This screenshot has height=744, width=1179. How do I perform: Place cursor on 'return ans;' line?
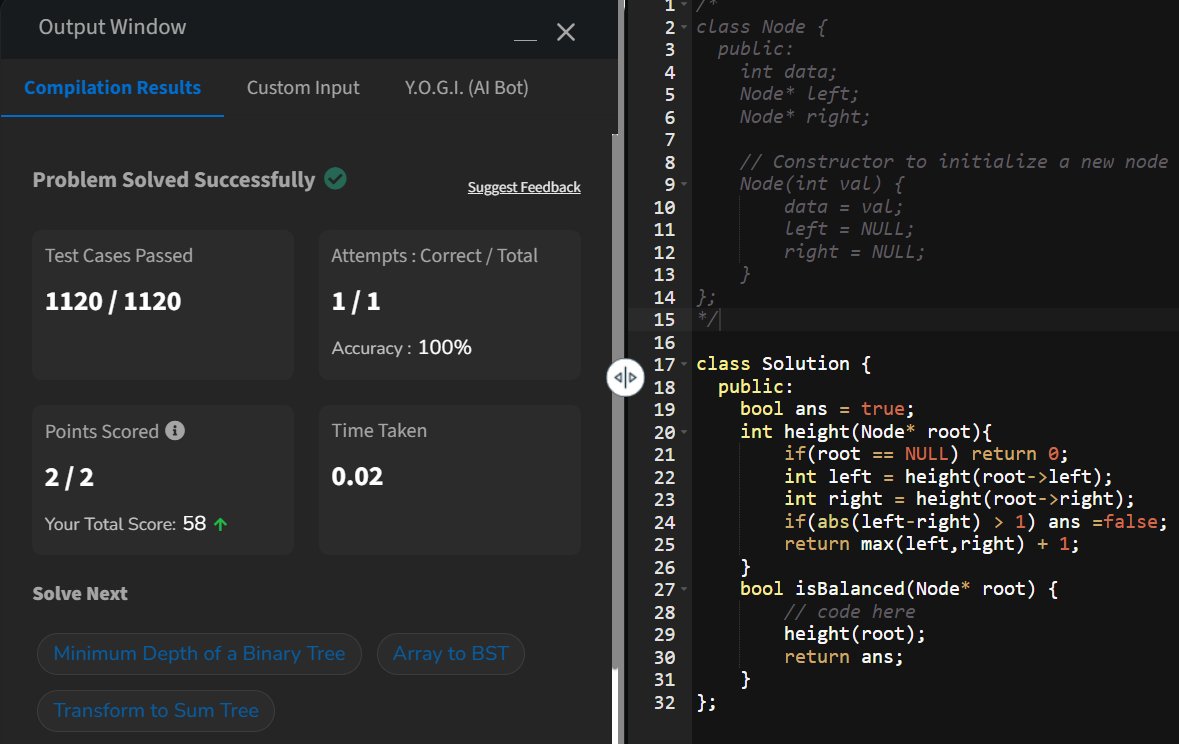tap(844, 657)
